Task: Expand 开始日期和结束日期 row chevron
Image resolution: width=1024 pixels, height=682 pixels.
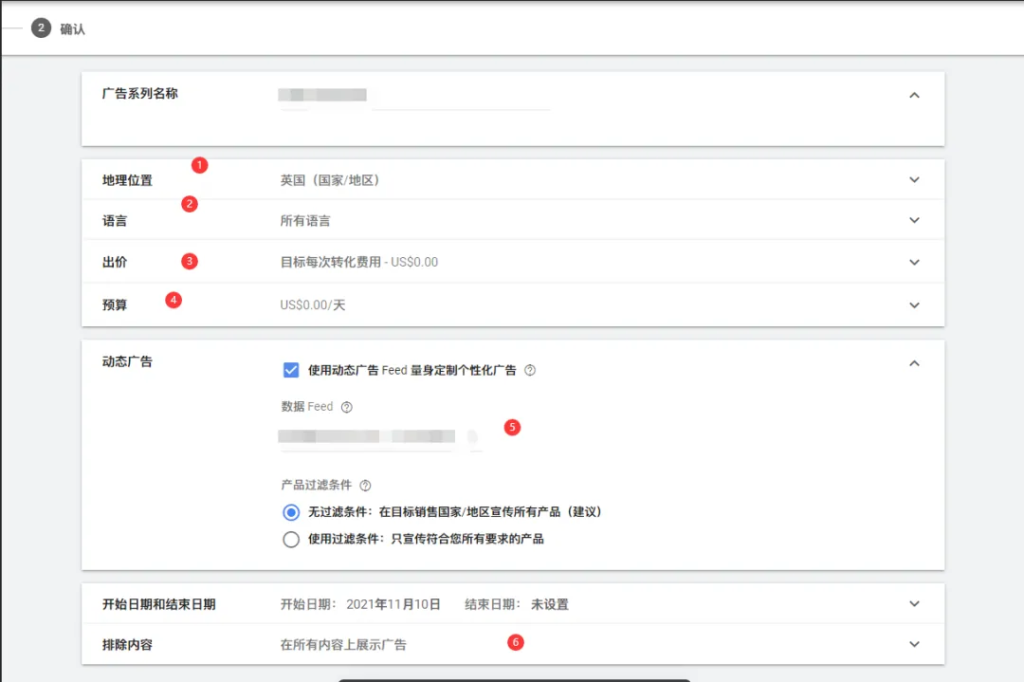Action: pos(914,604)
